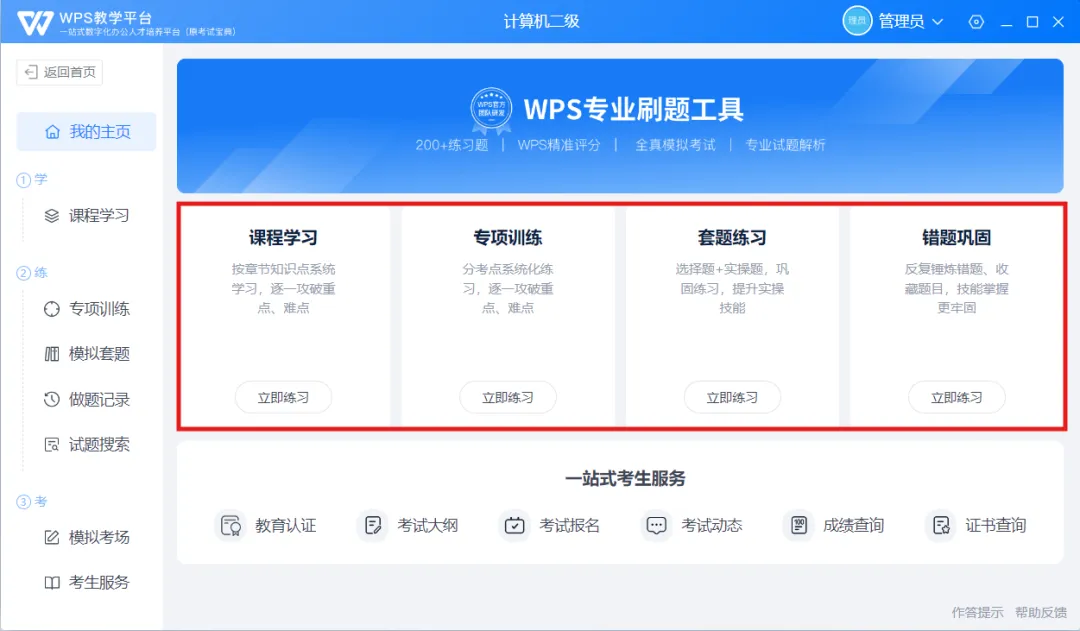Maximize the WPS教学平台 window

click(1032, 22)
